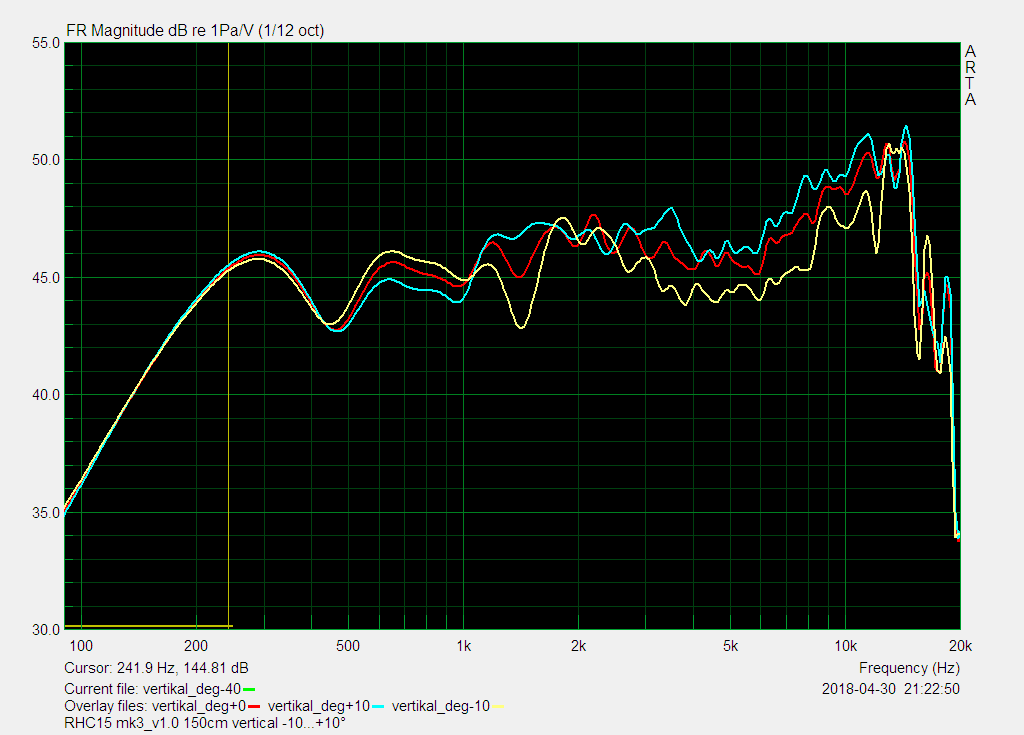Click the yellow horizontal bar at plot bottom
Screen dimensions: 1024x735
pyautogui.click(x=149, y=627)
